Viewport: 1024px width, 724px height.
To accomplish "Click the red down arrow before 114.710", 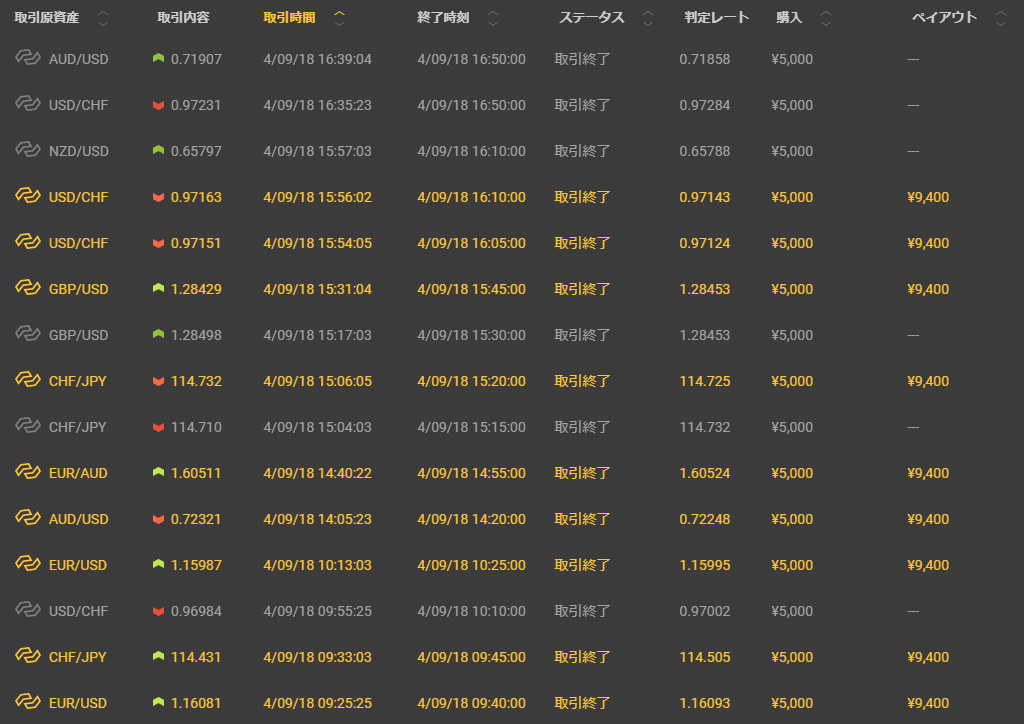I will click(158, 427).
